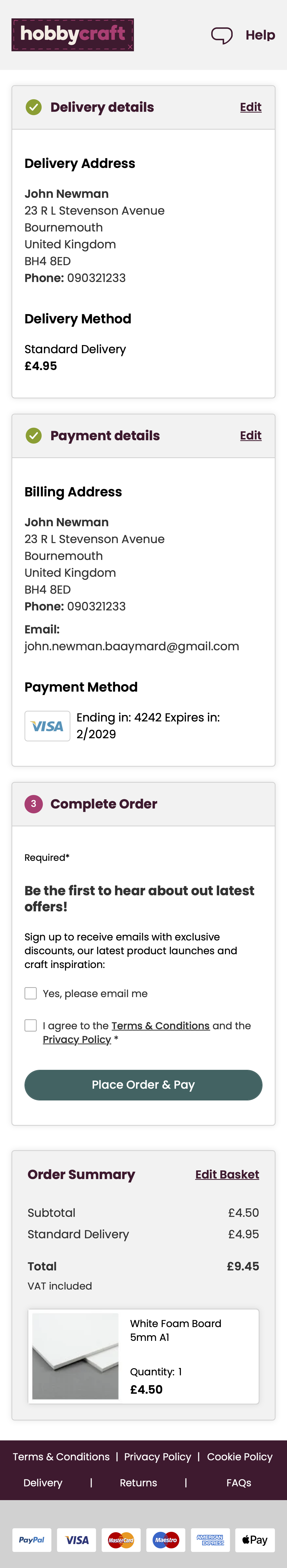Click the PayPal payment icon in footer
The image size is (287, 1568).
coord(32,1540)
